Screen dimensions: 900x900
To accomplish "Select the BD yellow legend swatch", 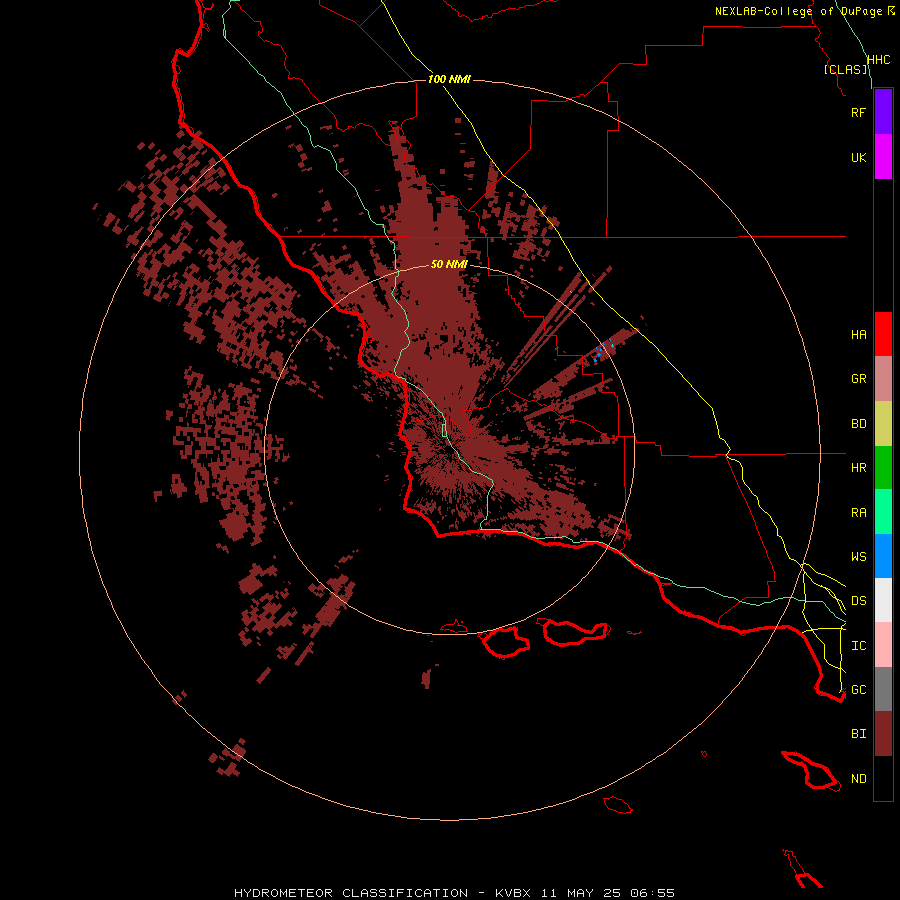I will tap(883, 424).
